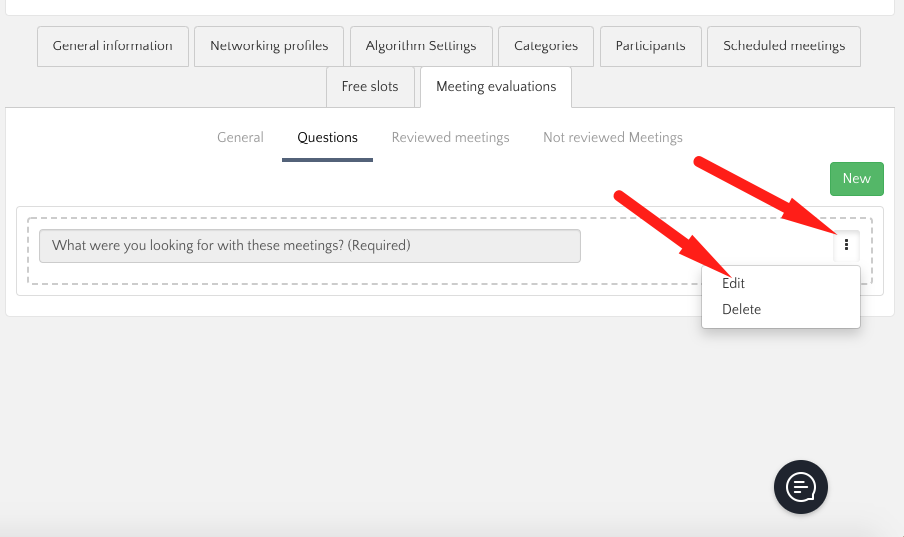Open the Networking profiles tab

coord(269,46)
